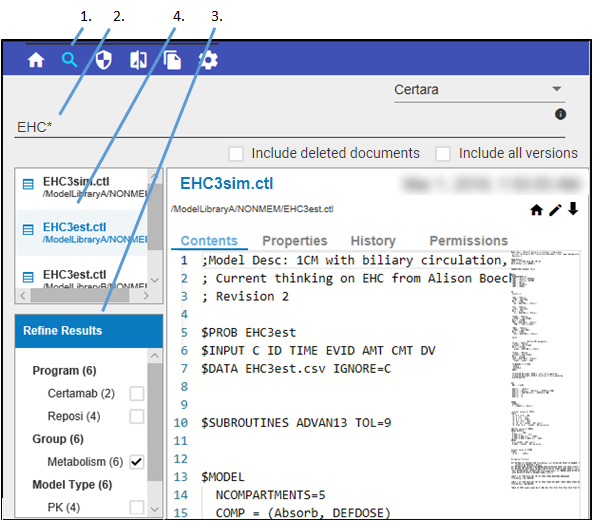The height and width of the screenshot is (521, 593).
Task: Download the file with down arrow icon
Action: (573, 209)
